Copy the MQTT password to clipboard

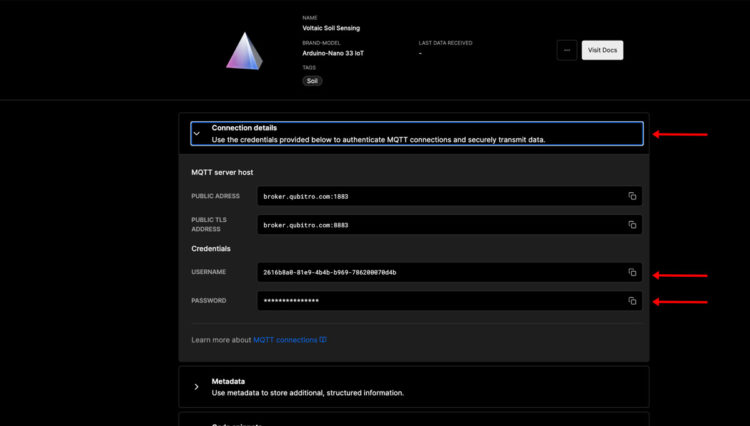(x=632, y=300)
